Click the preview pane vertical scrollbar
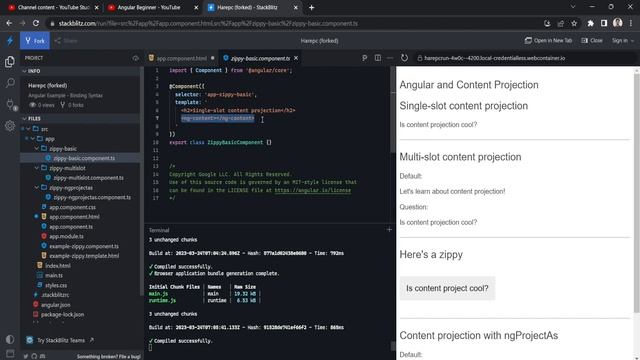 click(x=637, y=192)
